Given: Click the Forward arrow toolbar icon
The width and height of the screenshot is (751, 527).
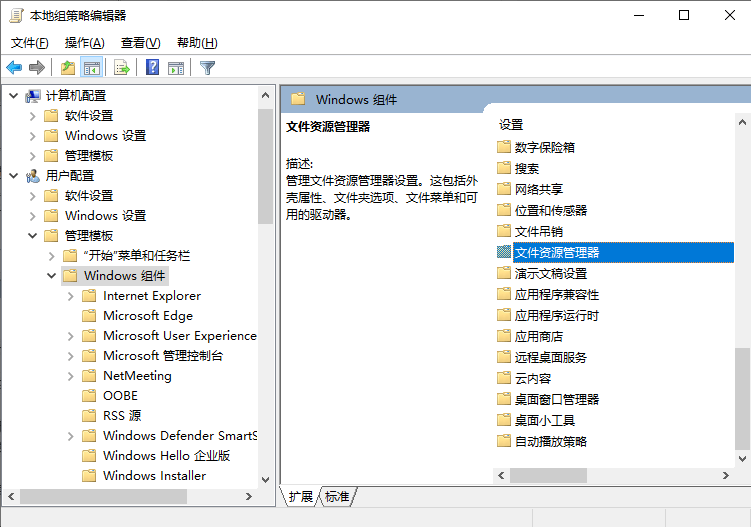Looking at the screenshot, I should (37, 68).
